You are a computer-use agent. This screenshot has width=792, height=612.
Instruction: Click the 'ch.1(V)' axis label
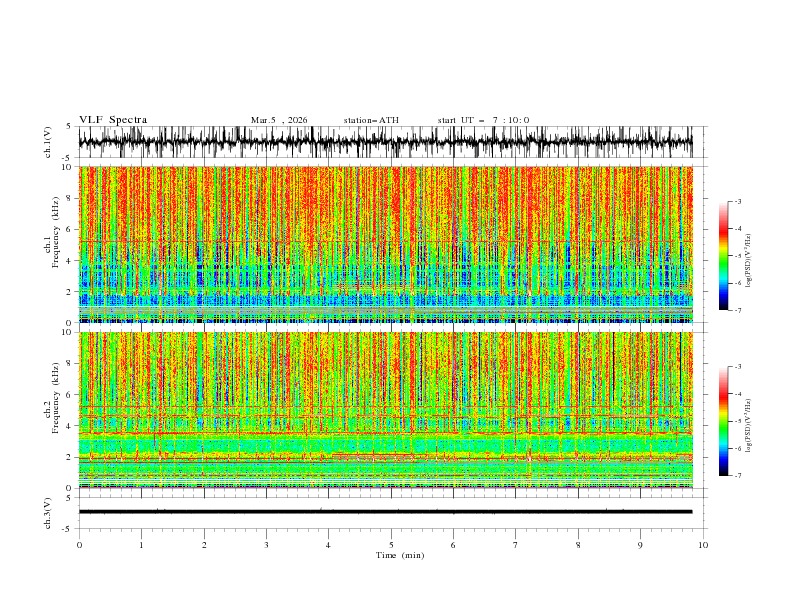48,142
